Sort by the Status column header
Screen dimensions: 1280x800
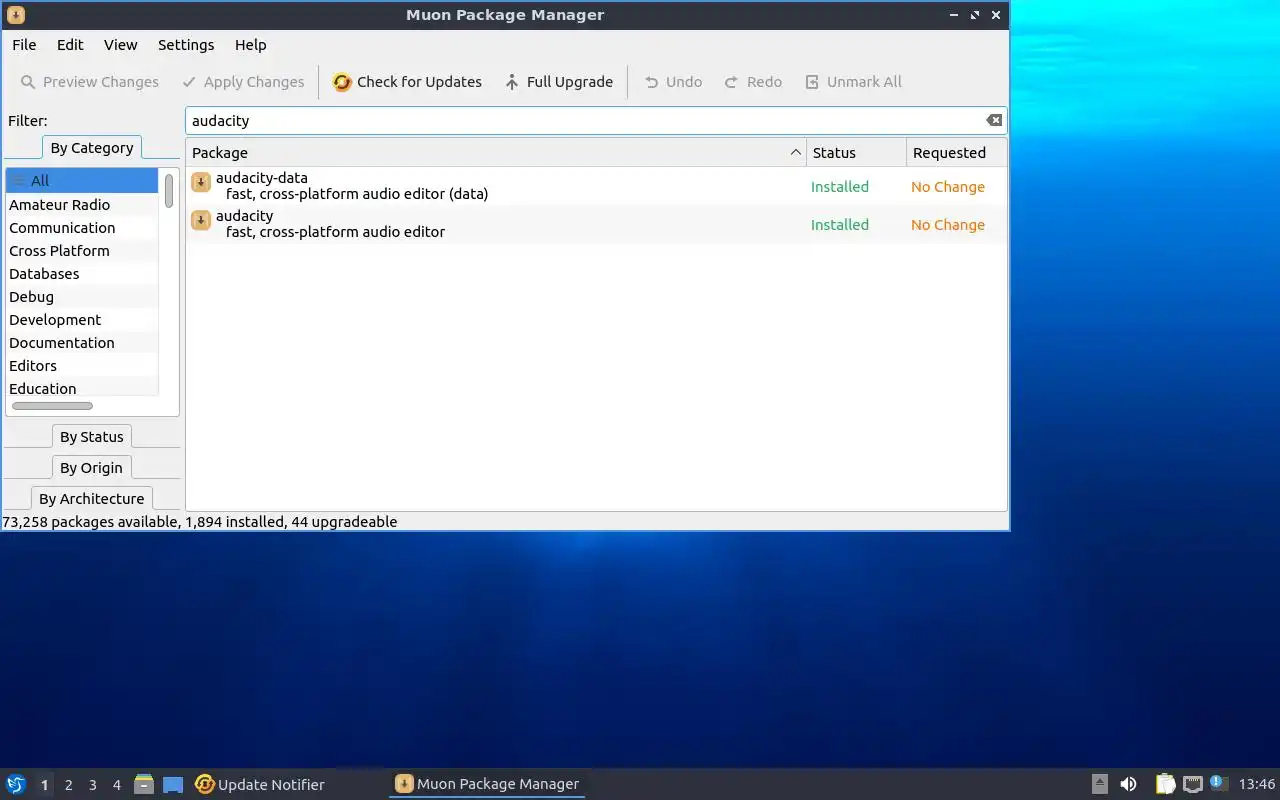[856, 153]
